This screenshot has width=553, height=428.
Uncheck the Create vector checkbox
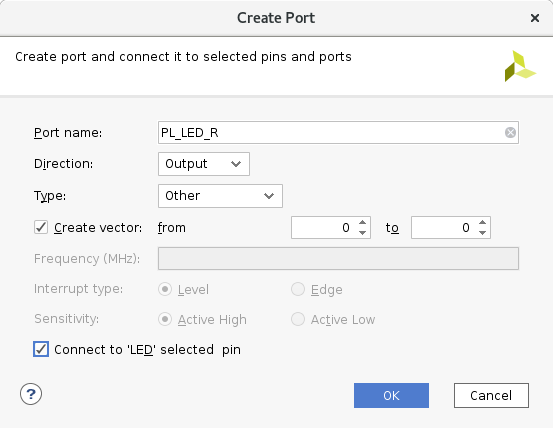pyautogui.click(x=41, y=227)
